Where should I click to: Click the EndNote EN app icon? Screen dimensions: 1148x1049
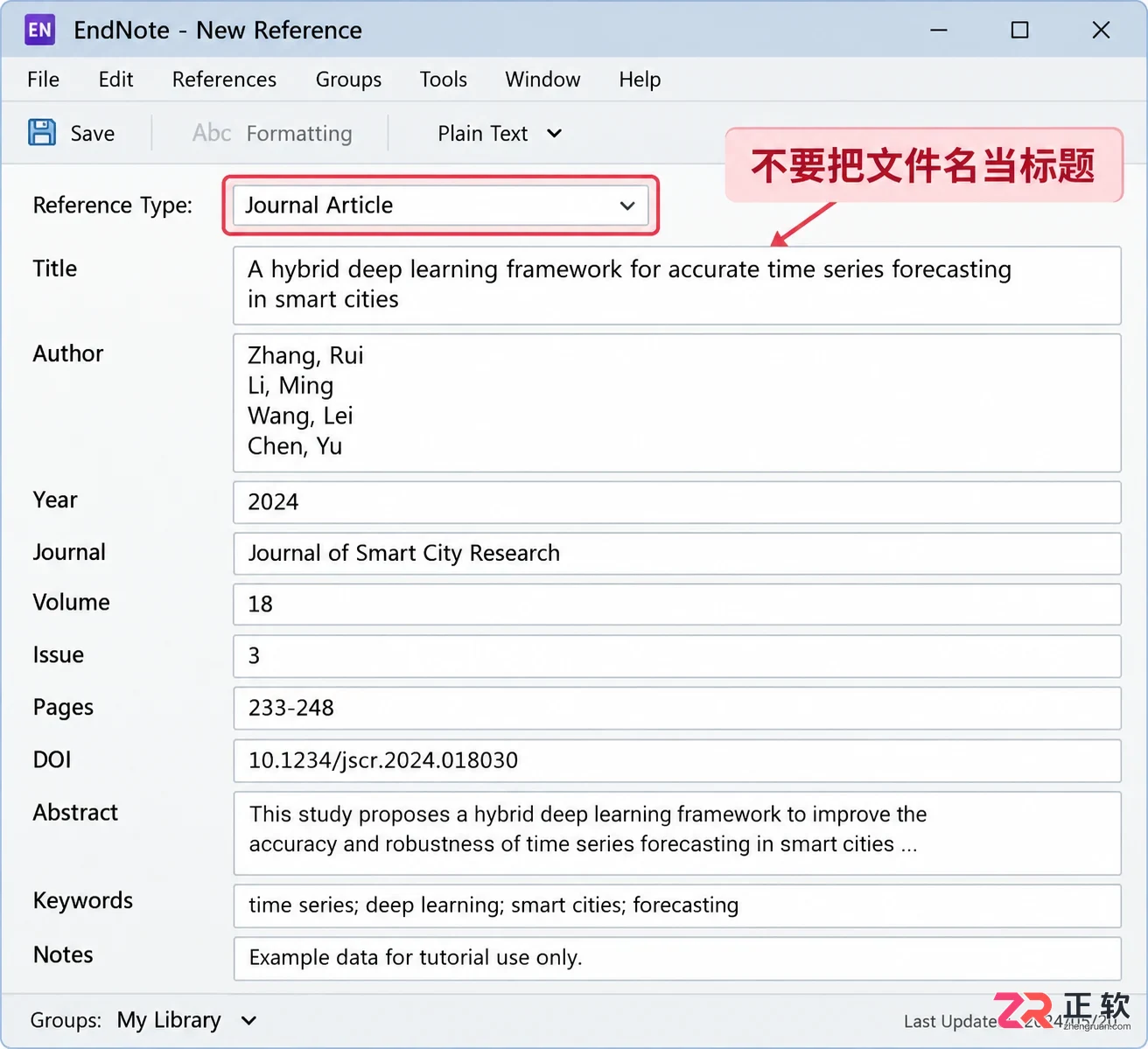(40, 30)
